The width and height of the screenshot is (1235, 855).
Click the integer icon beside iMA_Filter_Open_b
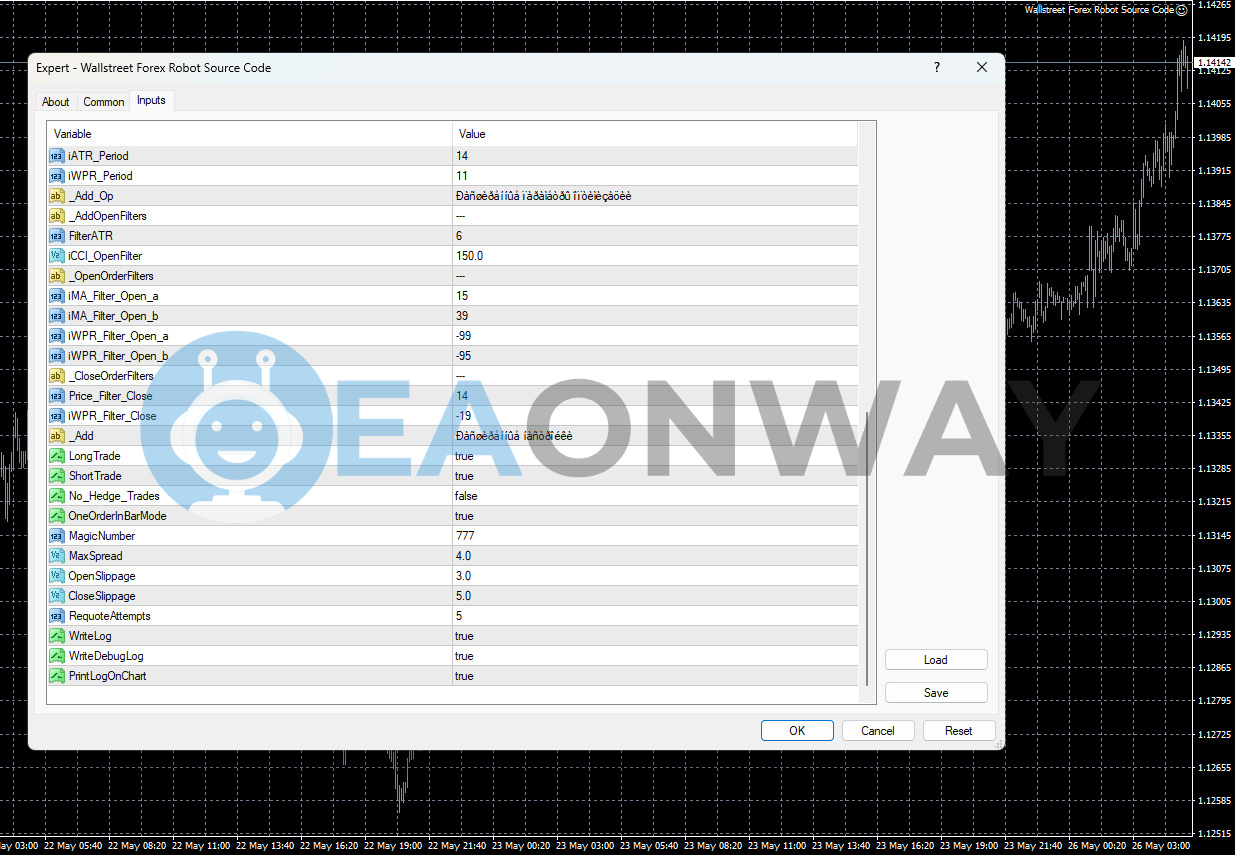pyautogui.click(x=57, y=316)
